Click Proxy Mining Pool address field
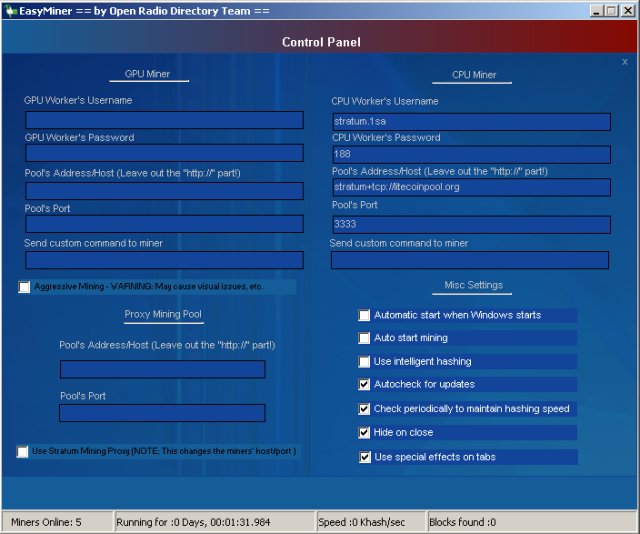 pos(162,369)
